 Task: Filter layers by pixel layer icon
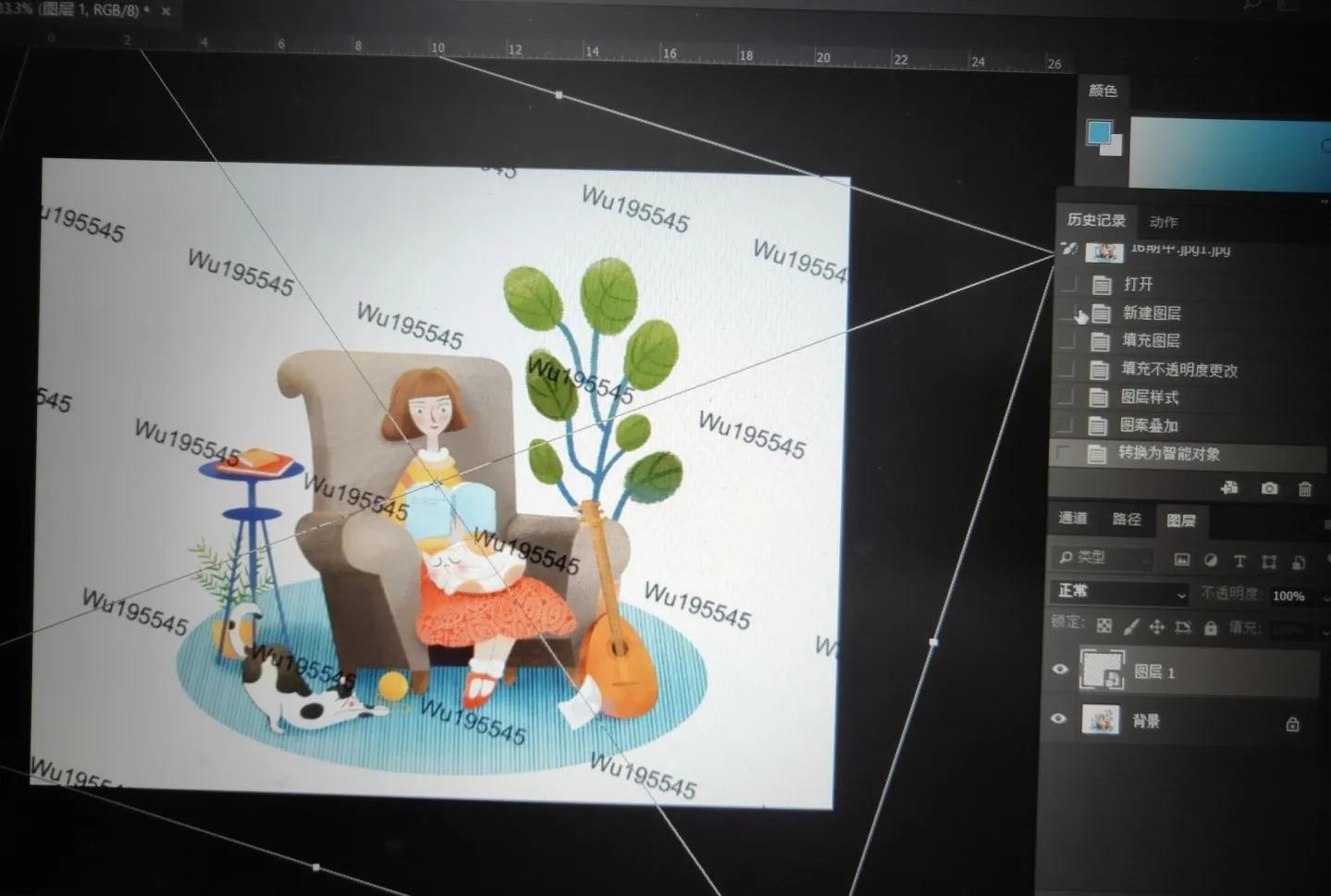click(1181, 559)
